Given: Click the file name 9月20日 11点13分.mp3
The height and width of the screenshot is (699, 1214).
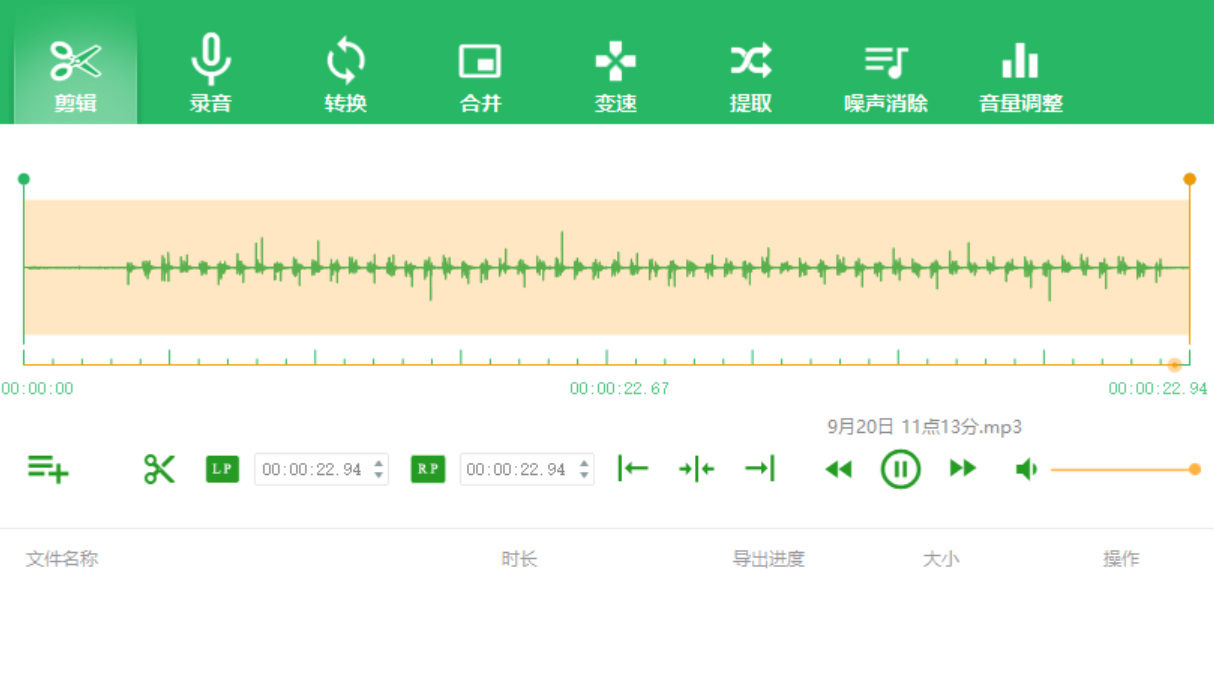Looking at the screenshot, I should (x=925, y=427).
